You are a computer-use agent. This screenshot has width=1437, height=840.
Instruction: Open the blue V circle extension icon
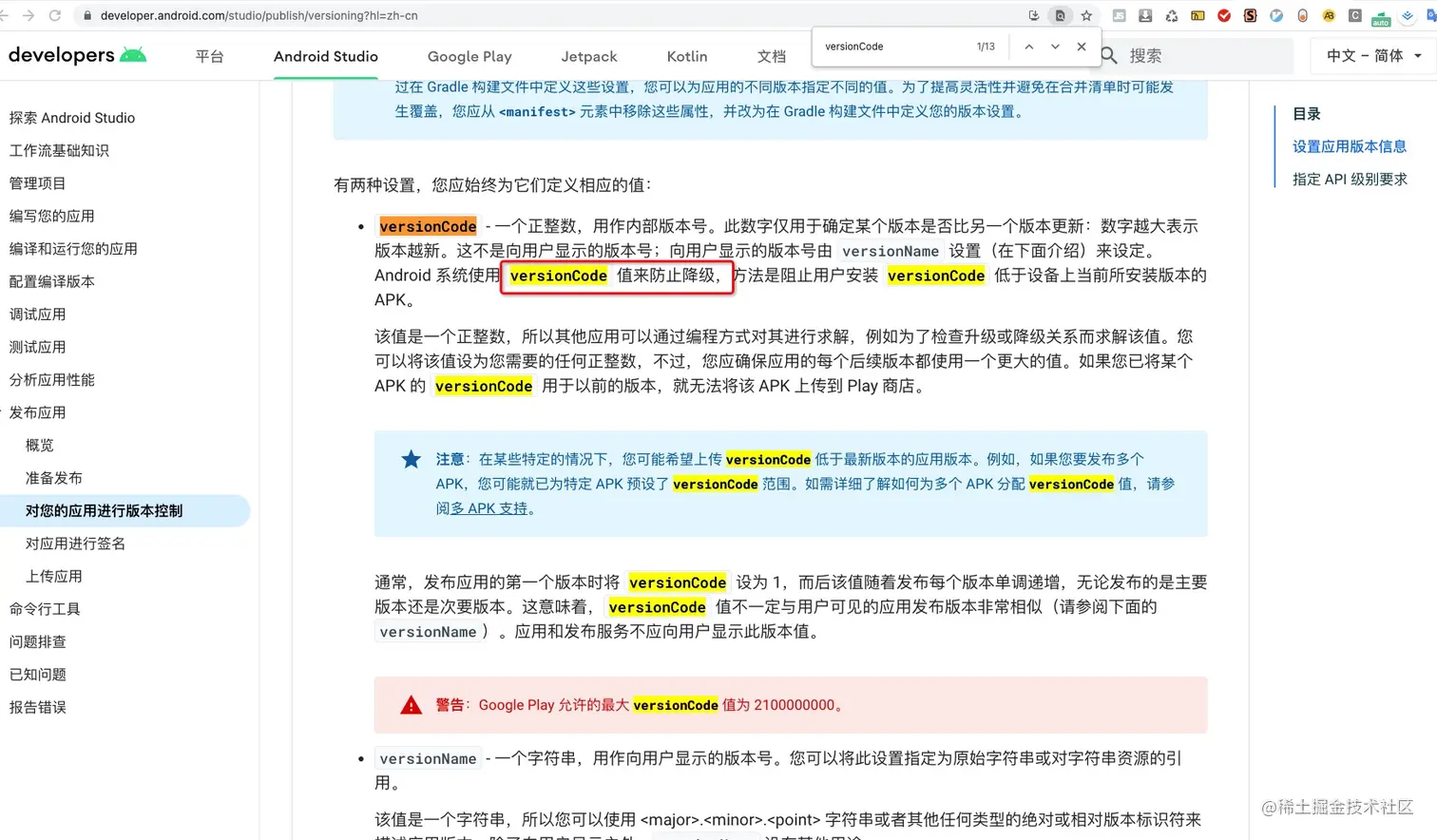(x=1276, y=15)
